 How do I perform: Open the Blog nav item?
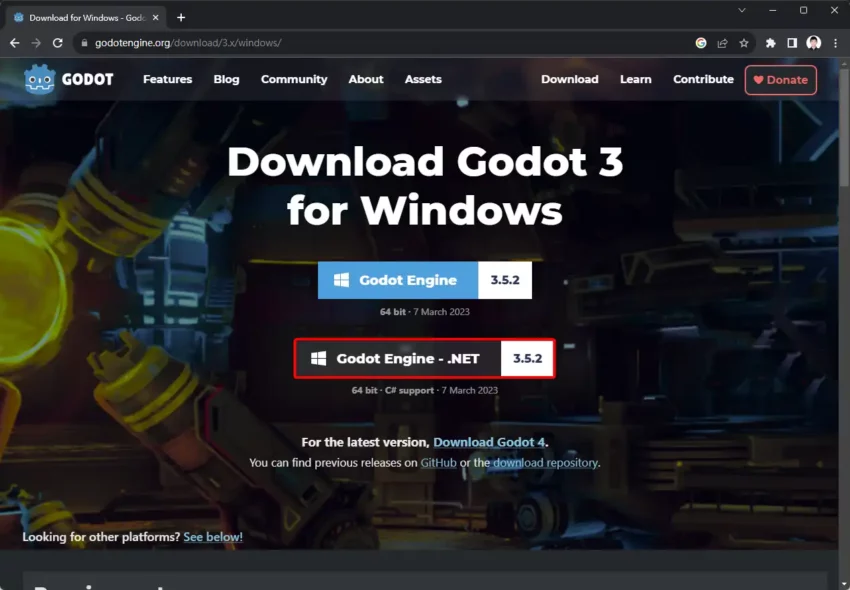(226, 79)
